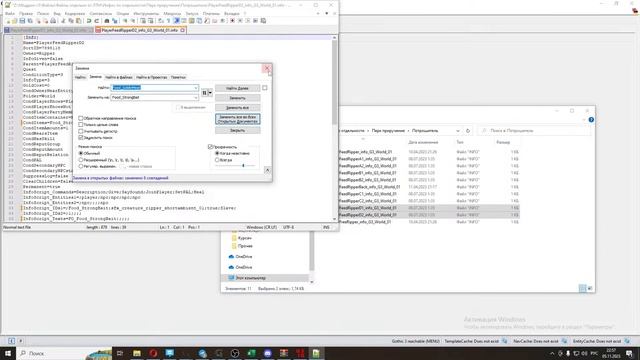Uncheck 'Зациклить поиск' checkbox
This screenshot has height=360, width=640.
pyautogui.click(x=81, y=138)
